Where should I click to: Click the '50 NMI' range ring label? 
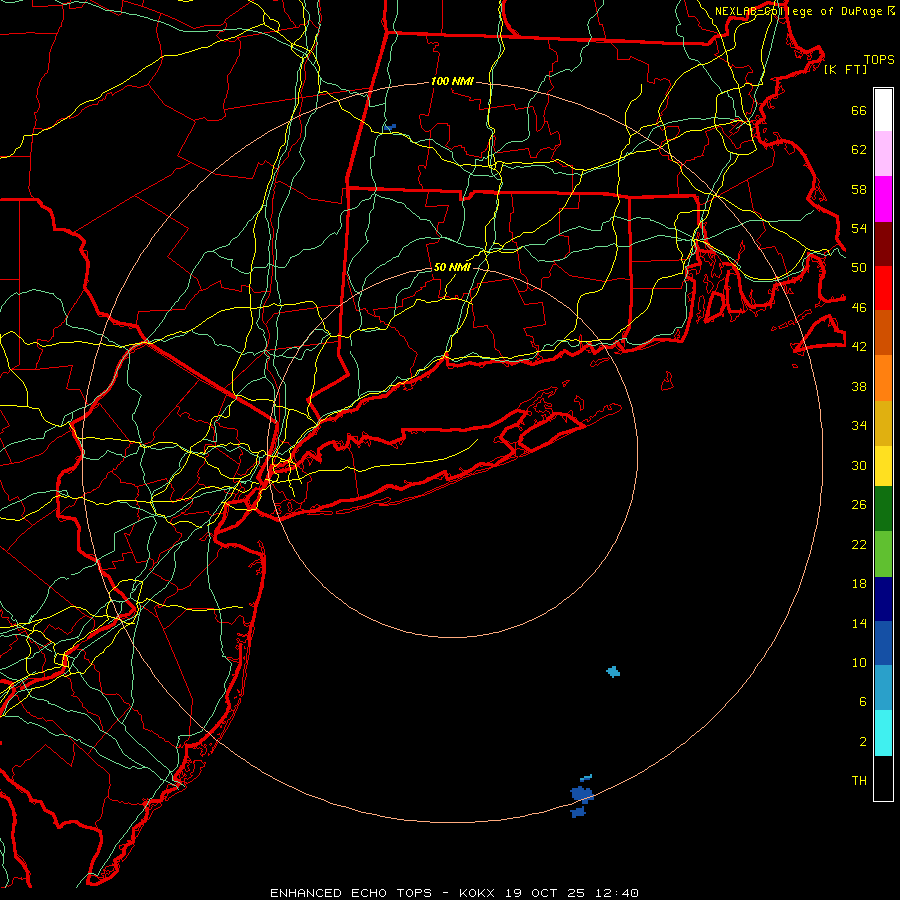coord(452,267)
